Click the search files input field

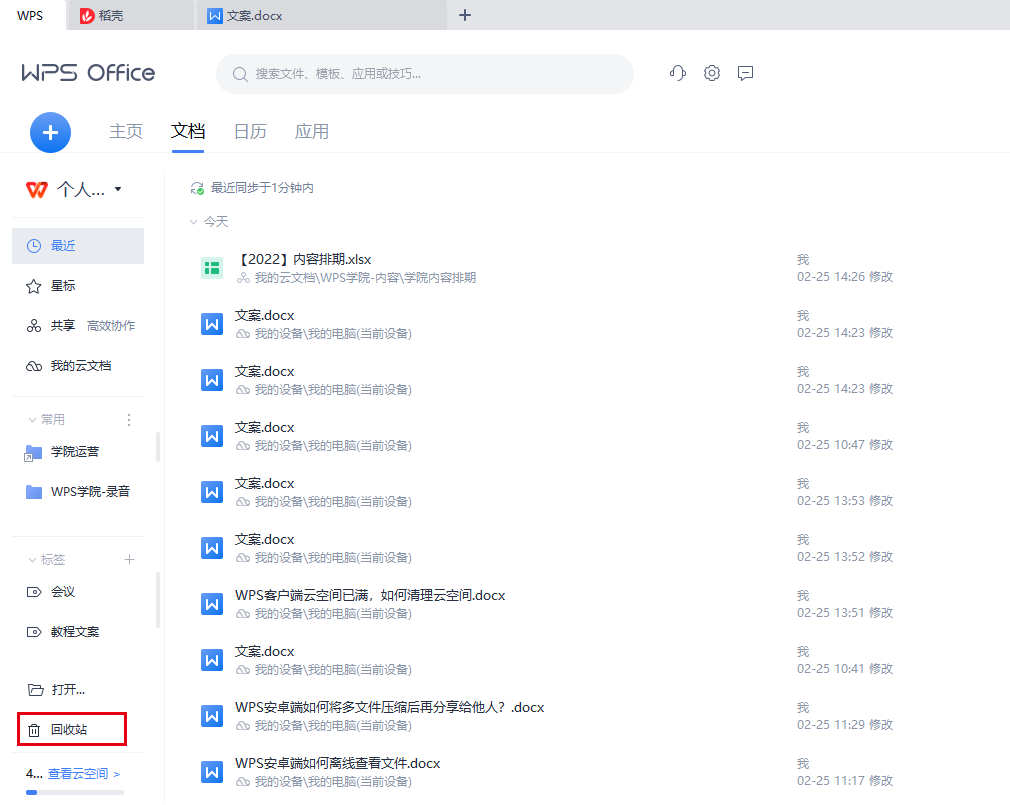click(x=424, y=74)
